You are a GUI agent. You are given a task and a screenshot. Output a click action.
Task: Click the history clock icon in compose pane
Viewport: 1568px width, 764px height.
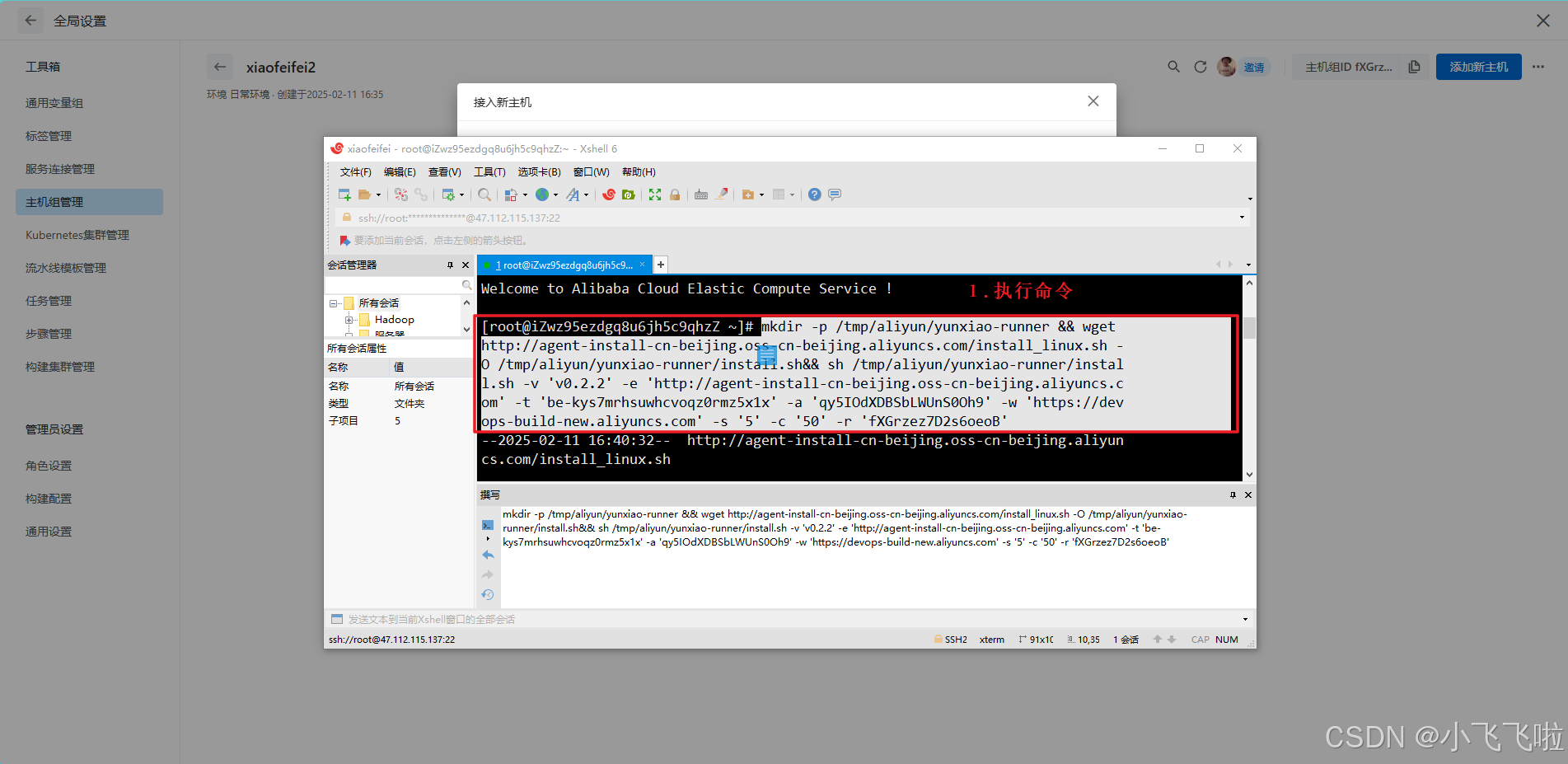point(488,594)
